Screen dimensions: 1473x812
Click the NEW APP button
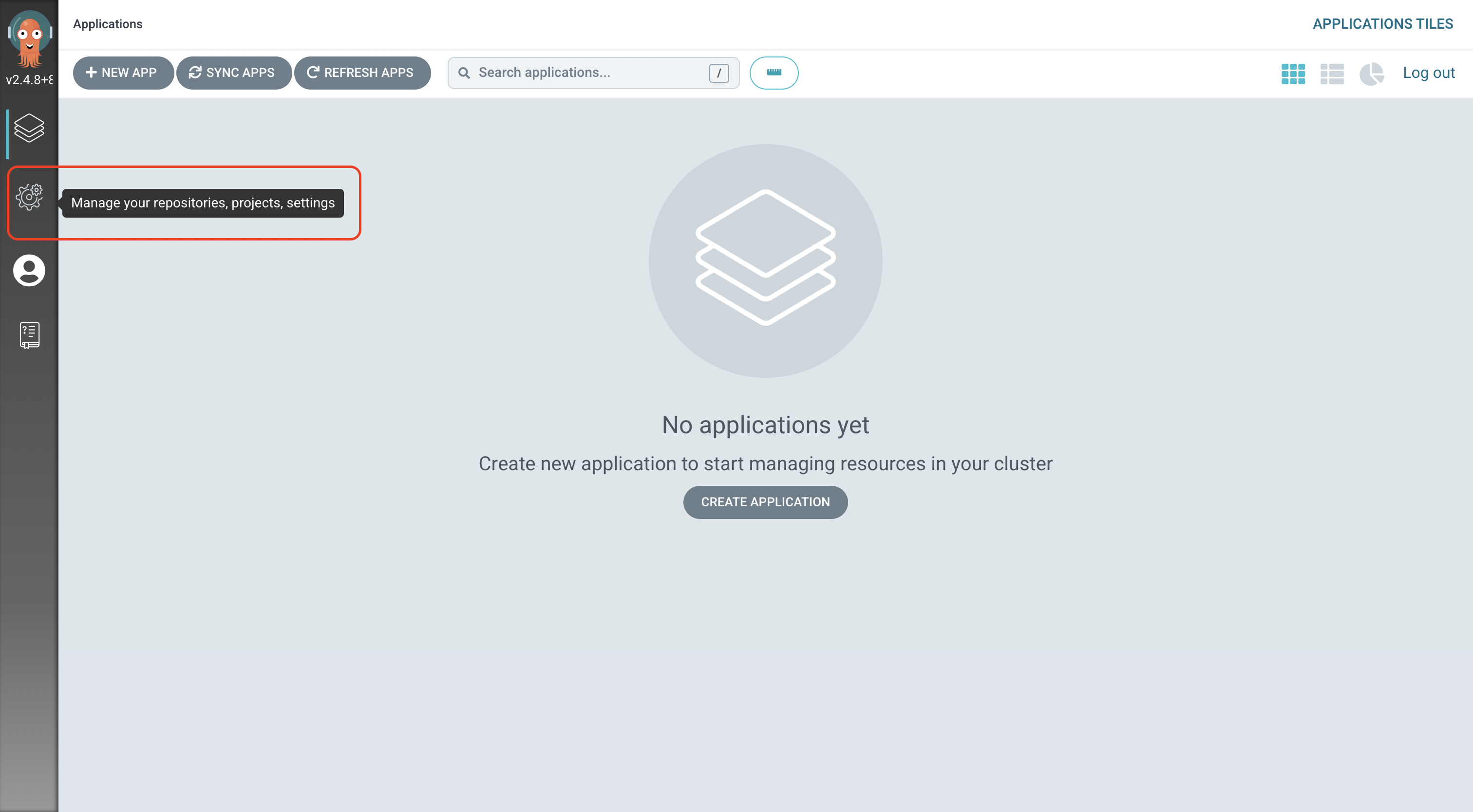tap(123, 73)
